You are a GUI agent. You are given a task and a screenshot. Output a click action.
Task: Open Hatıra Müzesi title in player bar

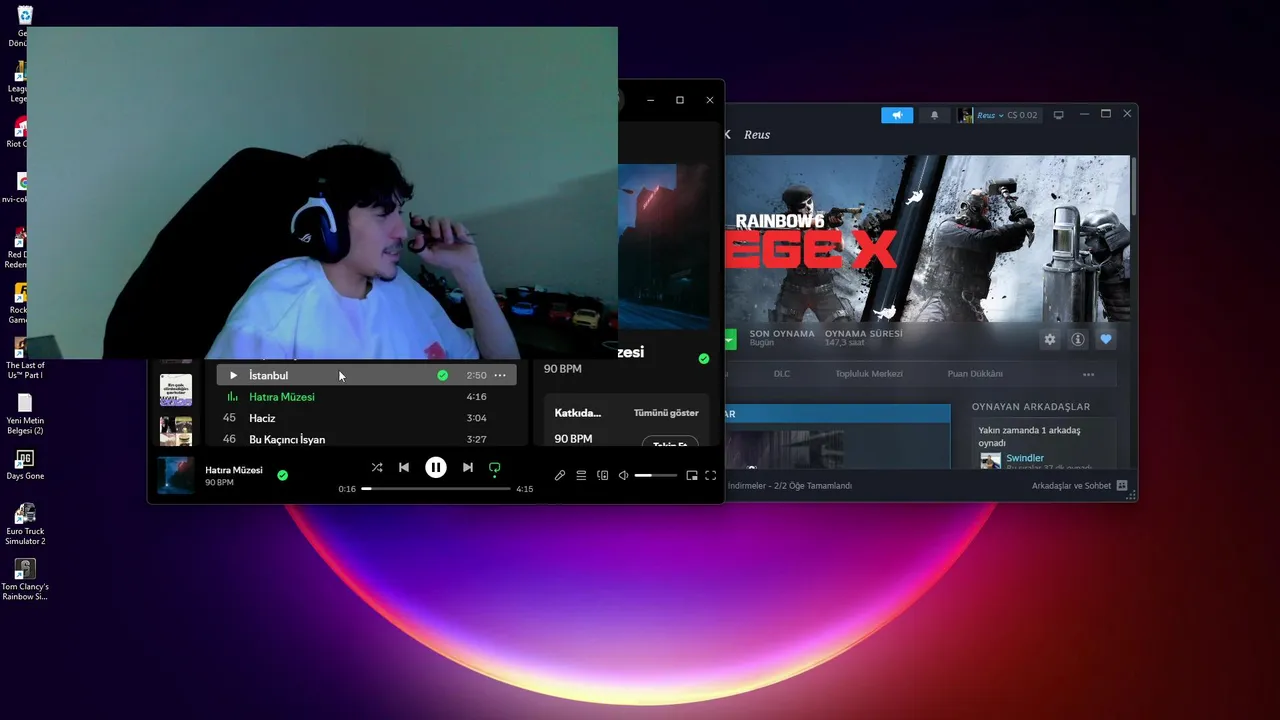click(234, 470)
